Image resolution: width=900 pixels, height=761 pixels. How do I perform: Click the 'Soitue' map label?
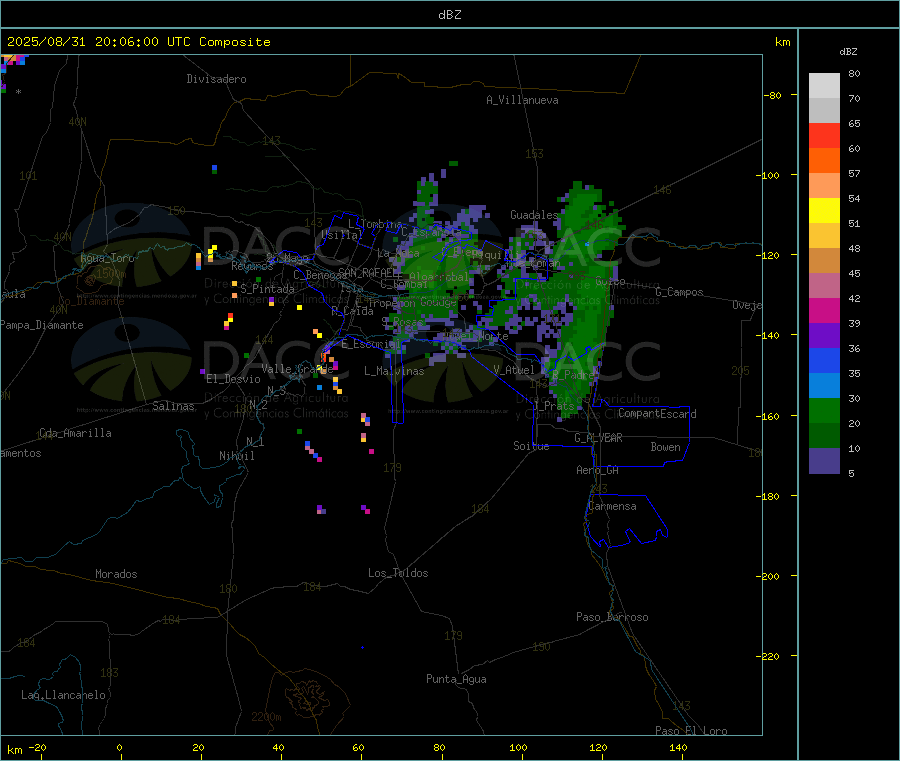click(x=531, y=446)
